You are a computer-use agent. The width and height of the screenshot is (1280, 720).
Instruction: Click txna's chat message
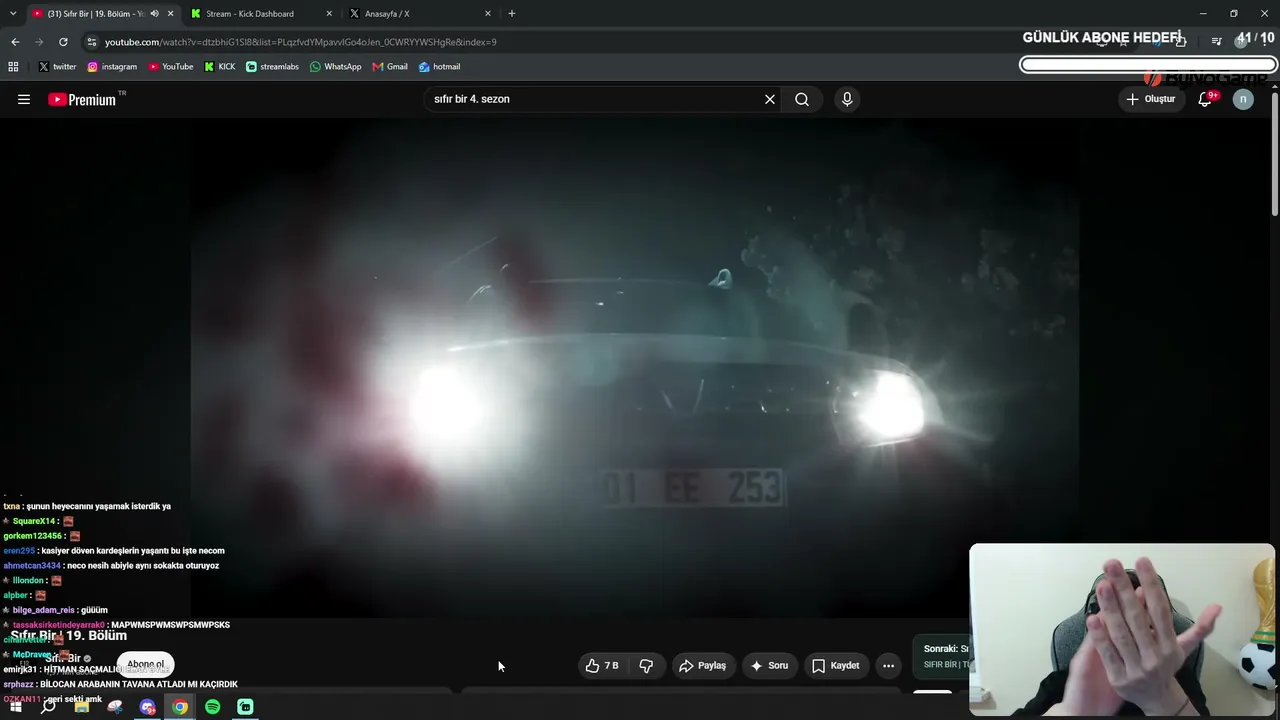[x=87, y=506]
